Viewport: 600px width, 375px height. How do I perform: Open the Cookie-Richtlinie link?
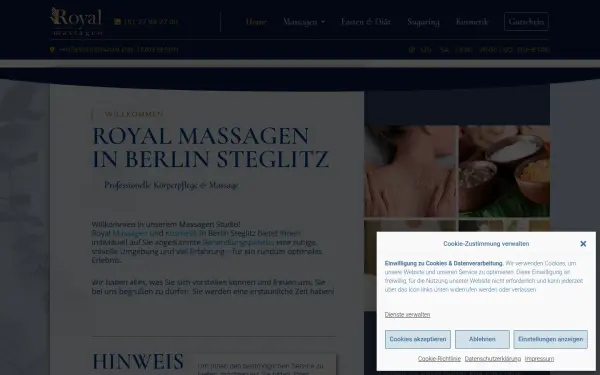(439, 359)
